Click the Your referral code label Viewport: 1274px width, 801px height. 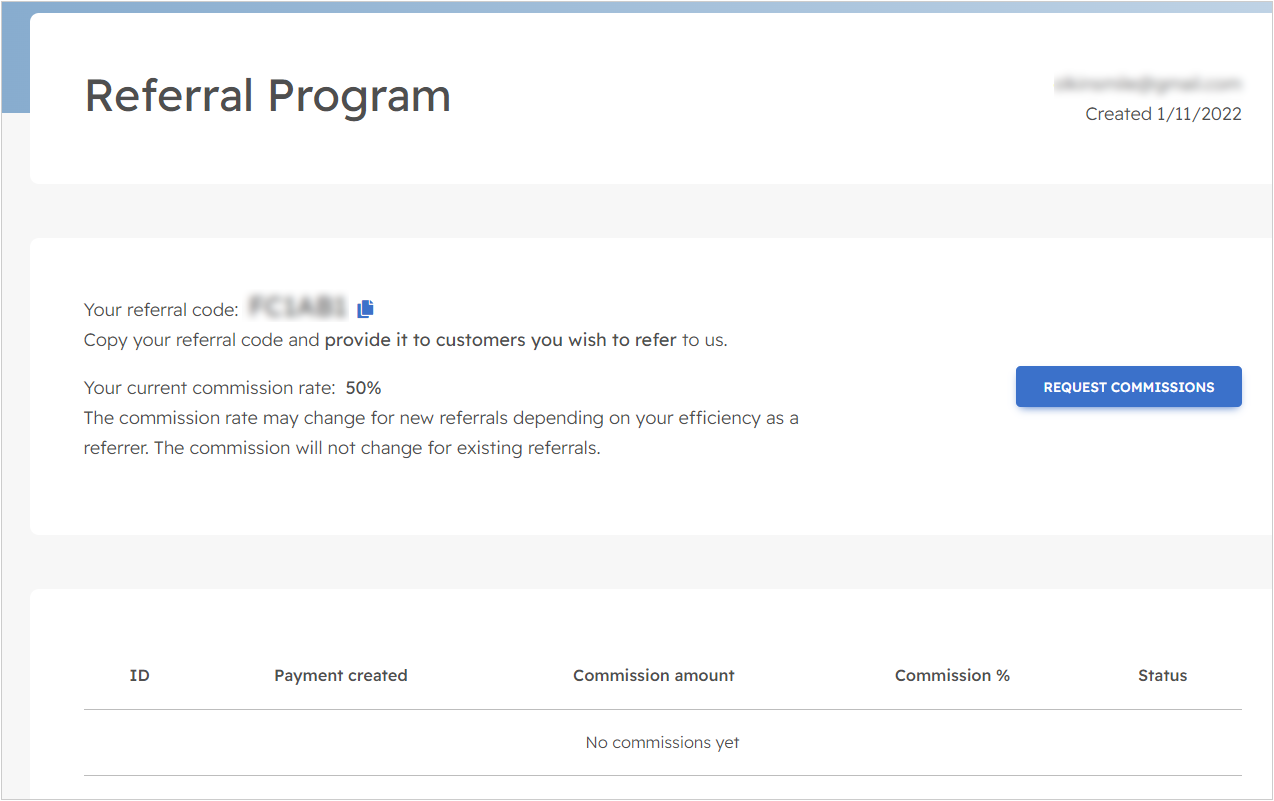click(x=160, y=309)
